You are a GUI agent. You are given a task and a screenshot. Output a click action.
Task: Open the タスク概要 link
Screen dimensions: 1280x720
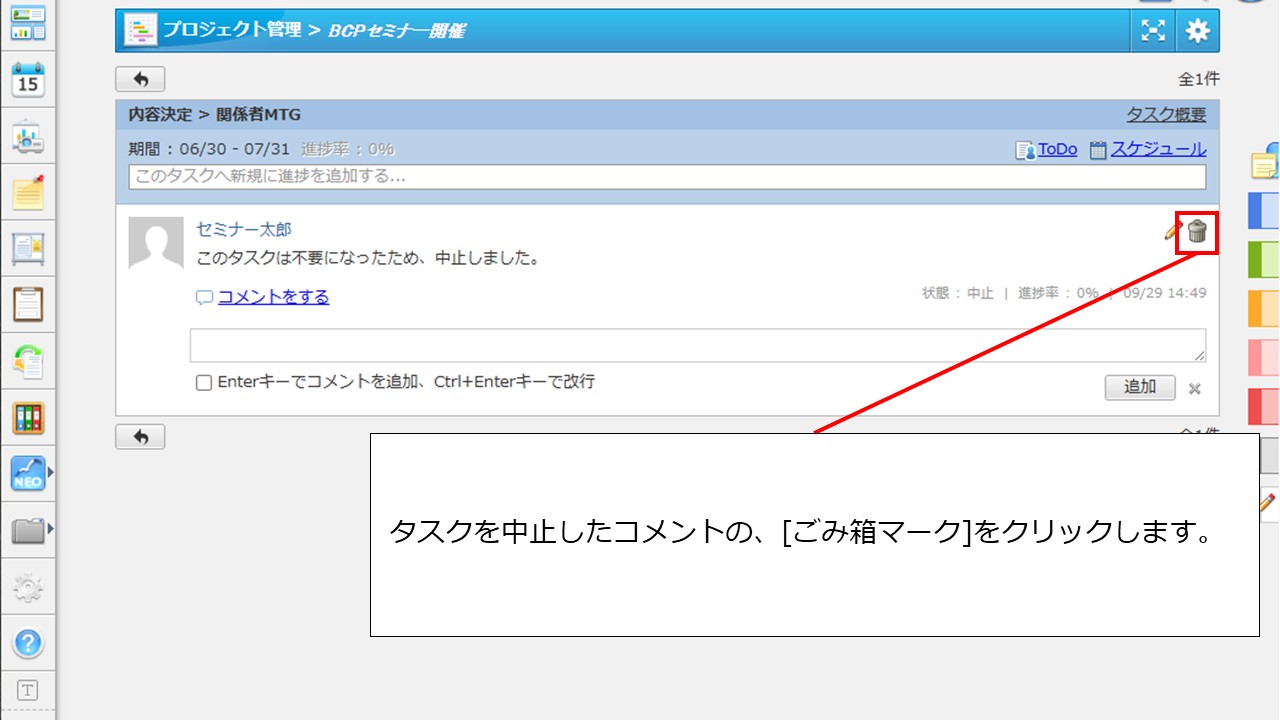click(x=1166, y=115)
